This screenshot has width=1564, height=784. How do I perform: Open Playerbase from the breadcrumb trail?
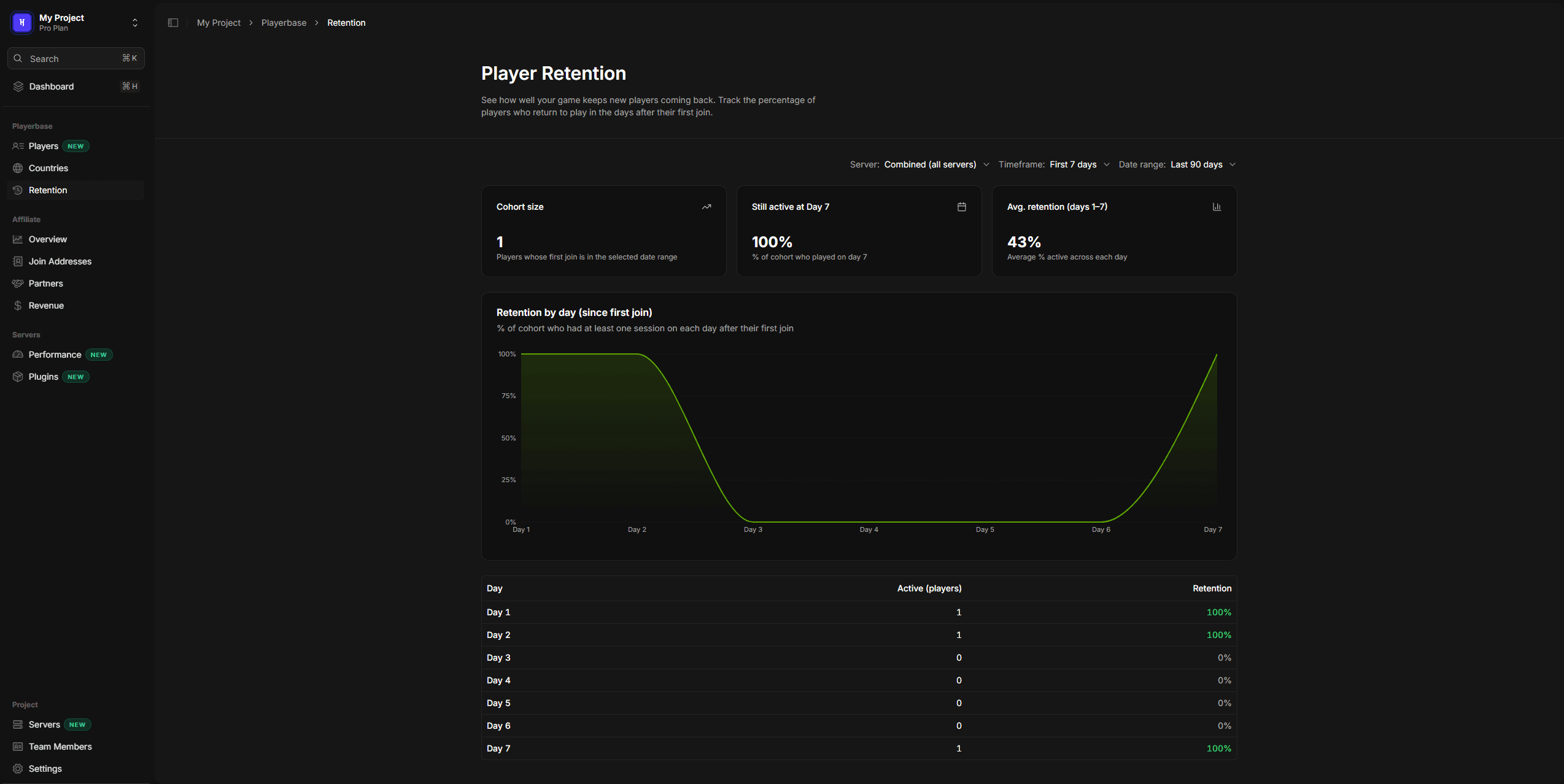click(284, 22)
